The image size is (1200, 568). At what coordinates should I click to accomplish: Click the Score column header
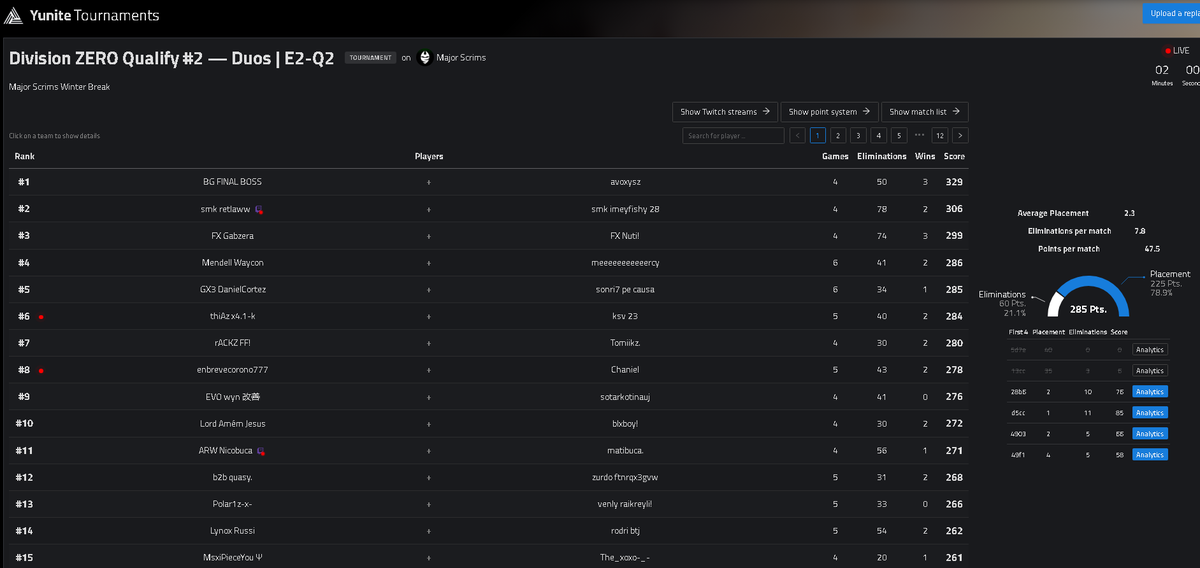click(x=954, y=156)
